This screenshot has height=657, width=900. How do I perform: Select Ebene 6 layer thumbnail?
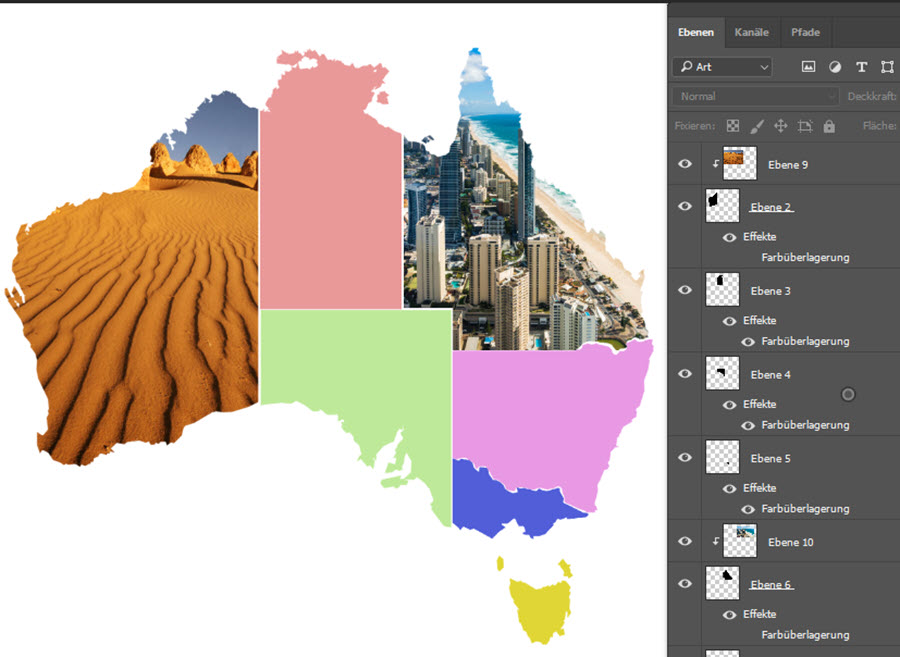tap(722, 583)
